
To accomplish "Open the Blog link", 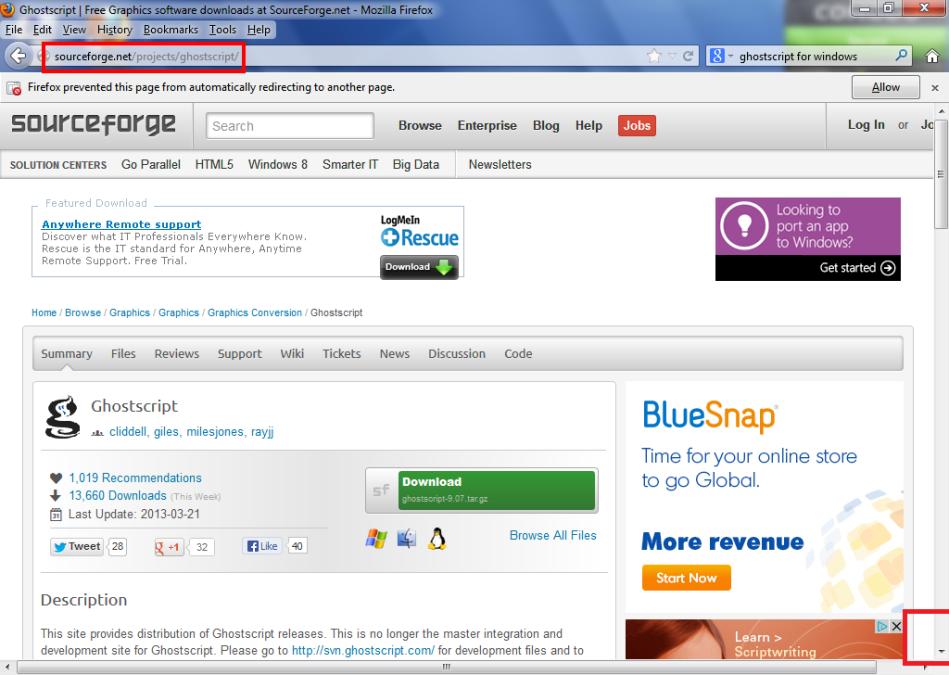I will (546, 125).
